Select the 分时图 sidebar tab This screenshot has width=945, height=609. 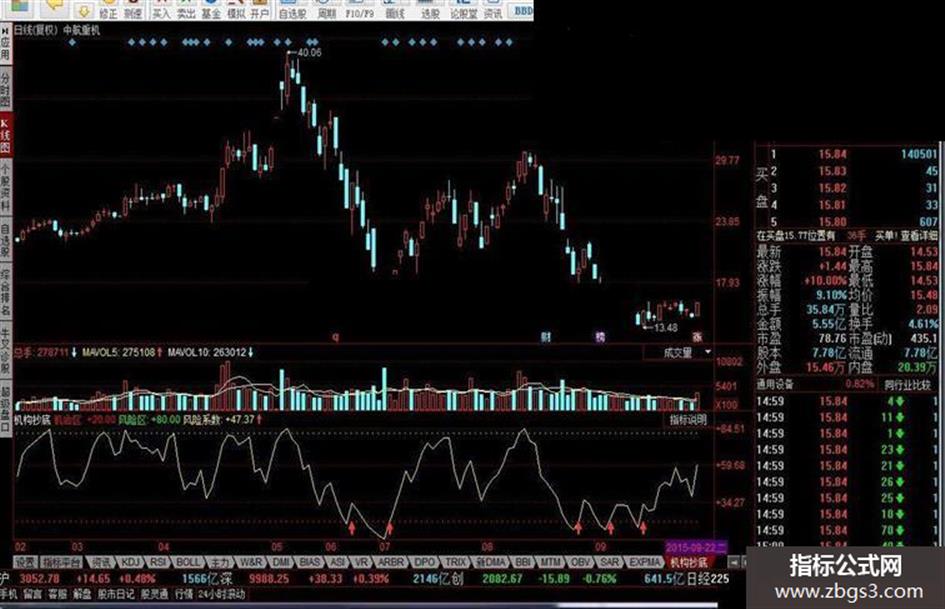coord(5,87)
